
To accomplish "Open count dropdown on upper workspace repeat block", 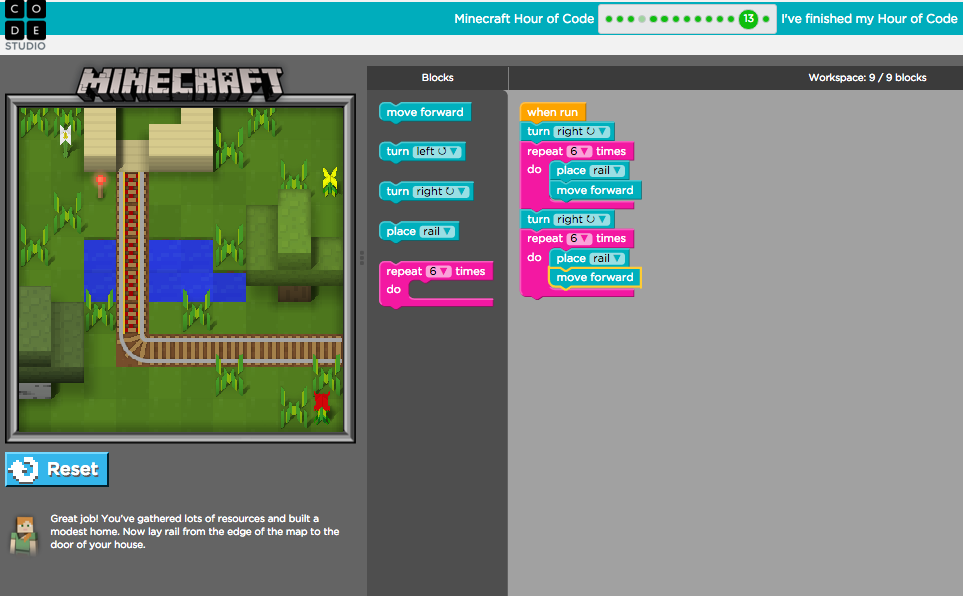I will [x=579, y=151].
